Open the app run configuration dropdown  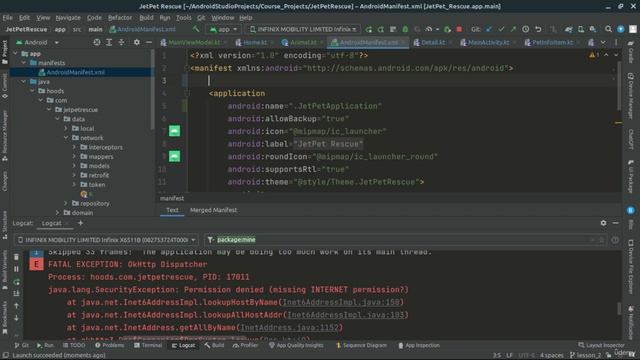pyautogui.click(x=223, y=29)
